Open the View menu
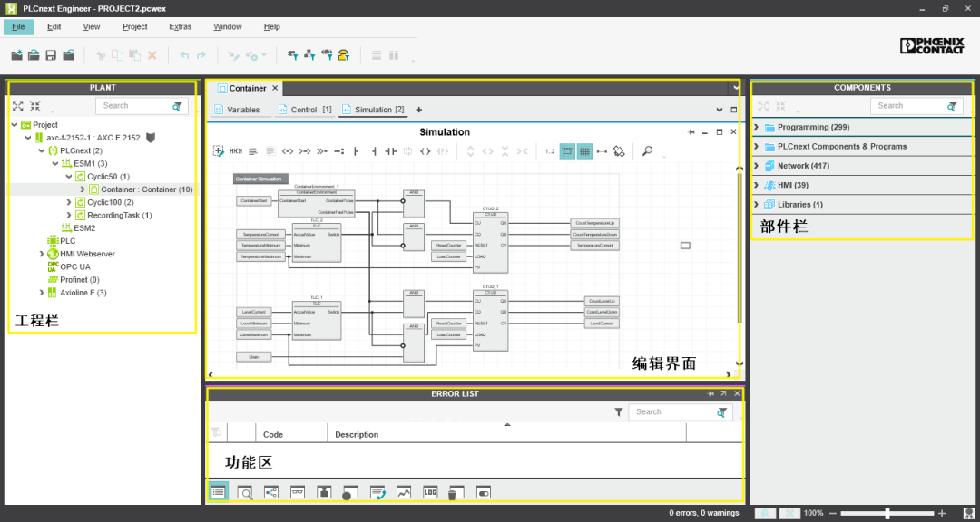This screenshot has width=980, height=522. pos(91,27)
